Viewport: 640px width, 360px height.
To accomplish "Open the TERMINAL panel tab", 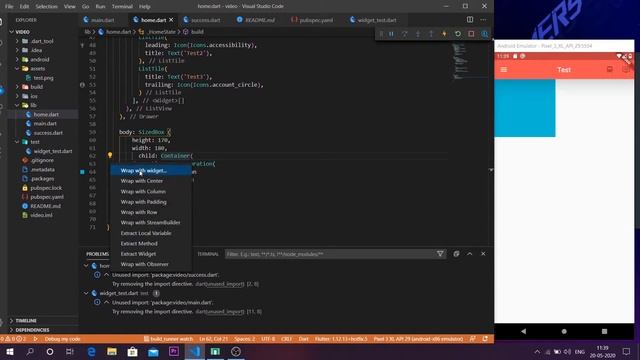I will click(x=208, y=254).
